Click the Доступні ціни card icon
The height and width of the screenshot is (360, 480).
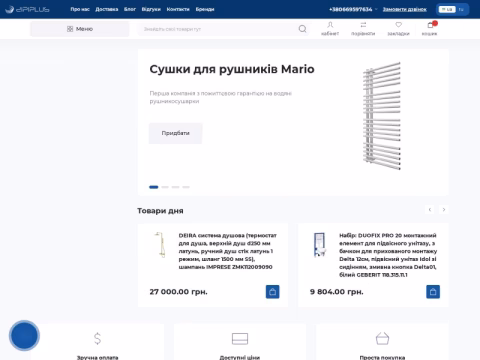coord(240,338)
